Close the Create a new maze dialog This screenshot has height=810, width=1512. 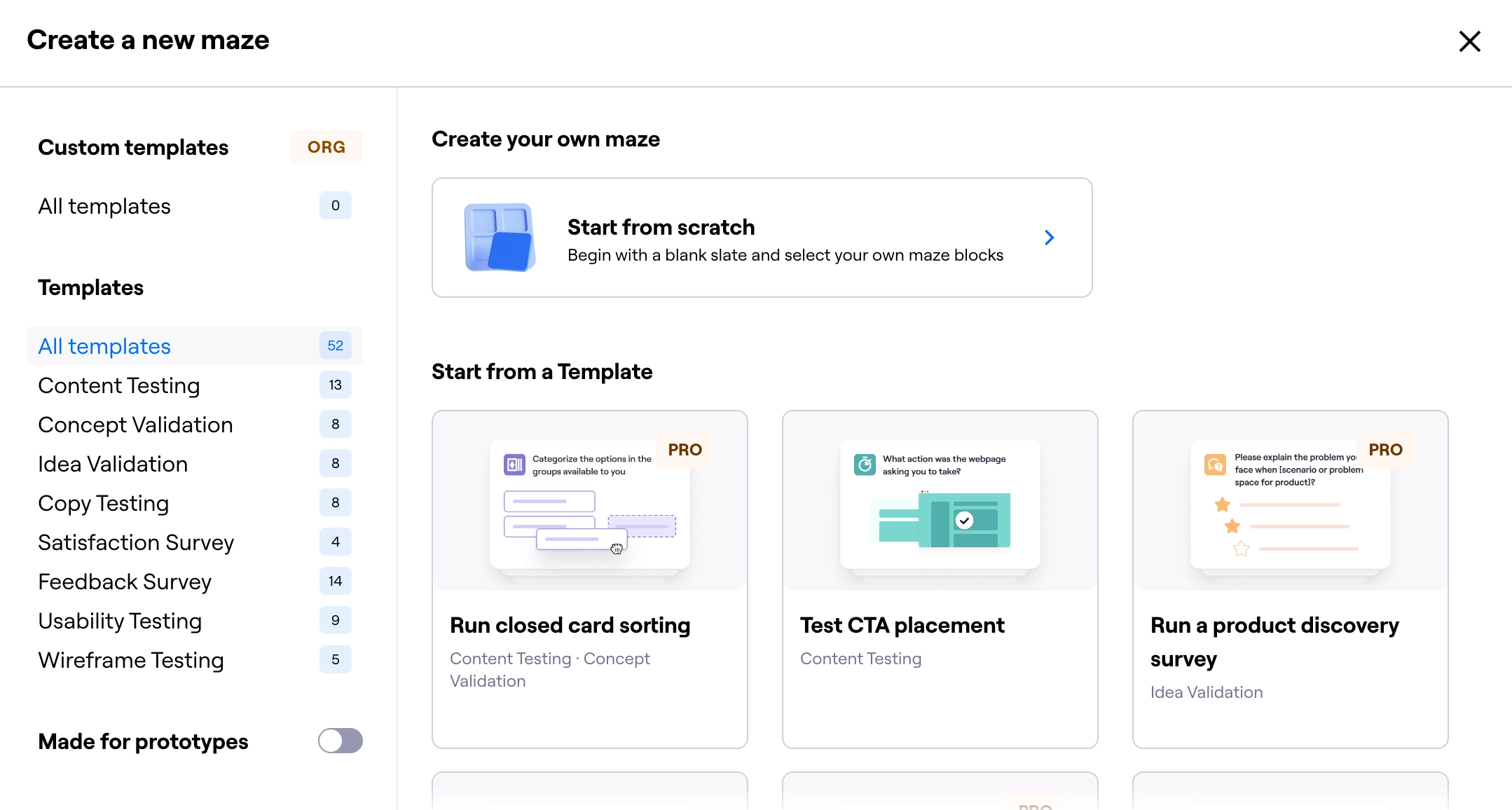point(1469,41)
